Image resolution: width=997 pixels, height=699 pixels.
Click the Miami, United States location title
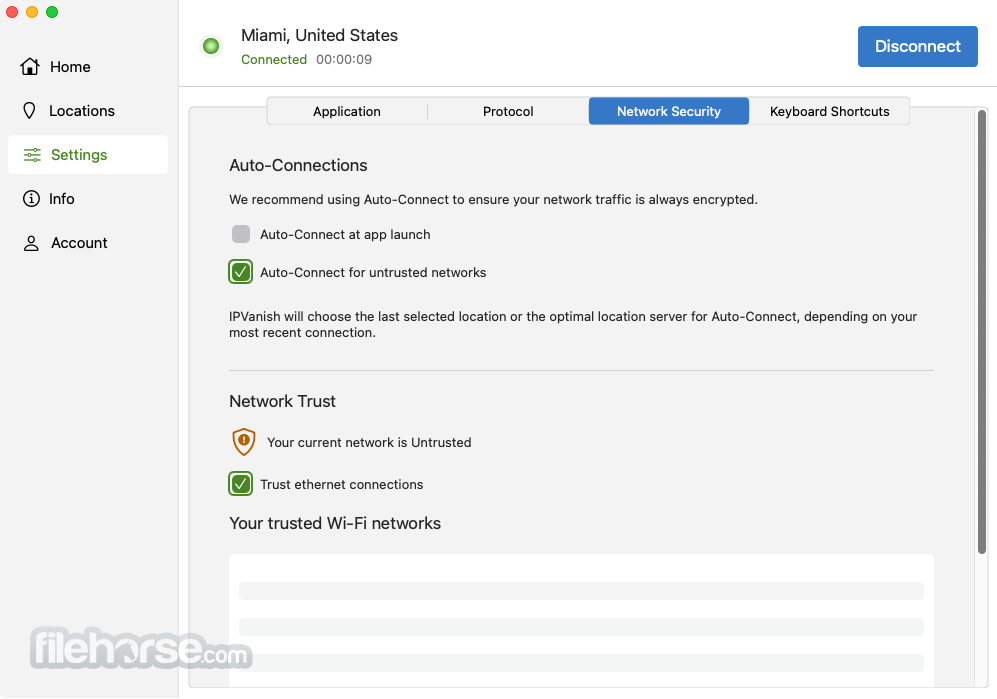point(319,35)
